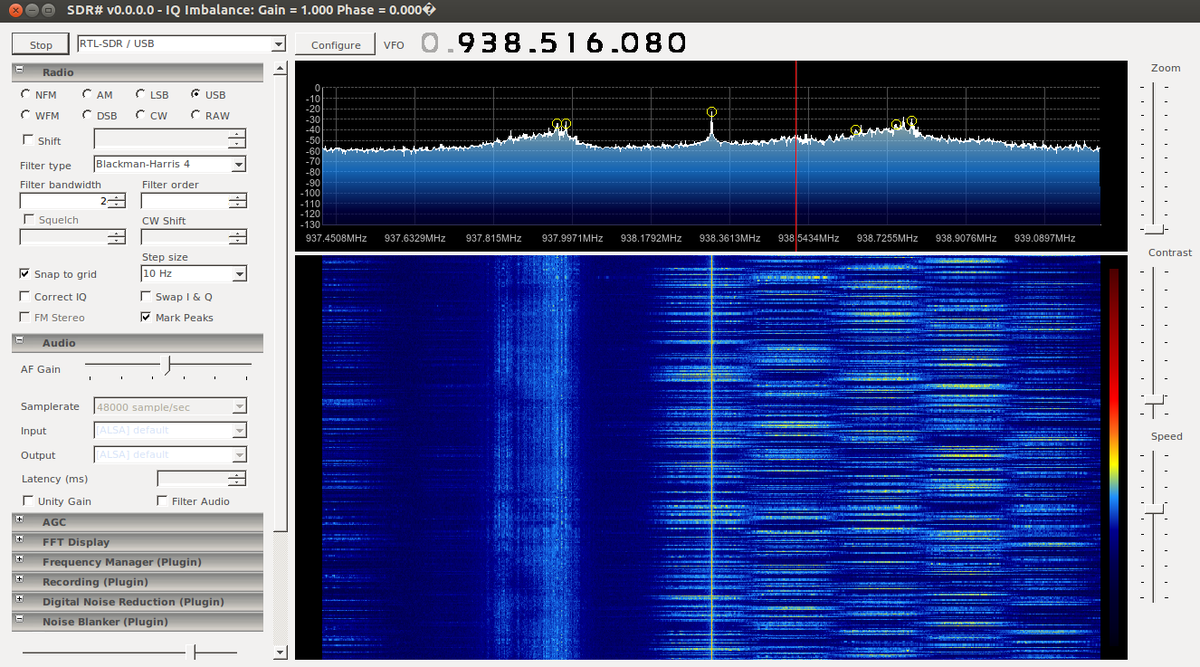Click the red VFO tuning line in spectrum

click(x=796, y=154)
